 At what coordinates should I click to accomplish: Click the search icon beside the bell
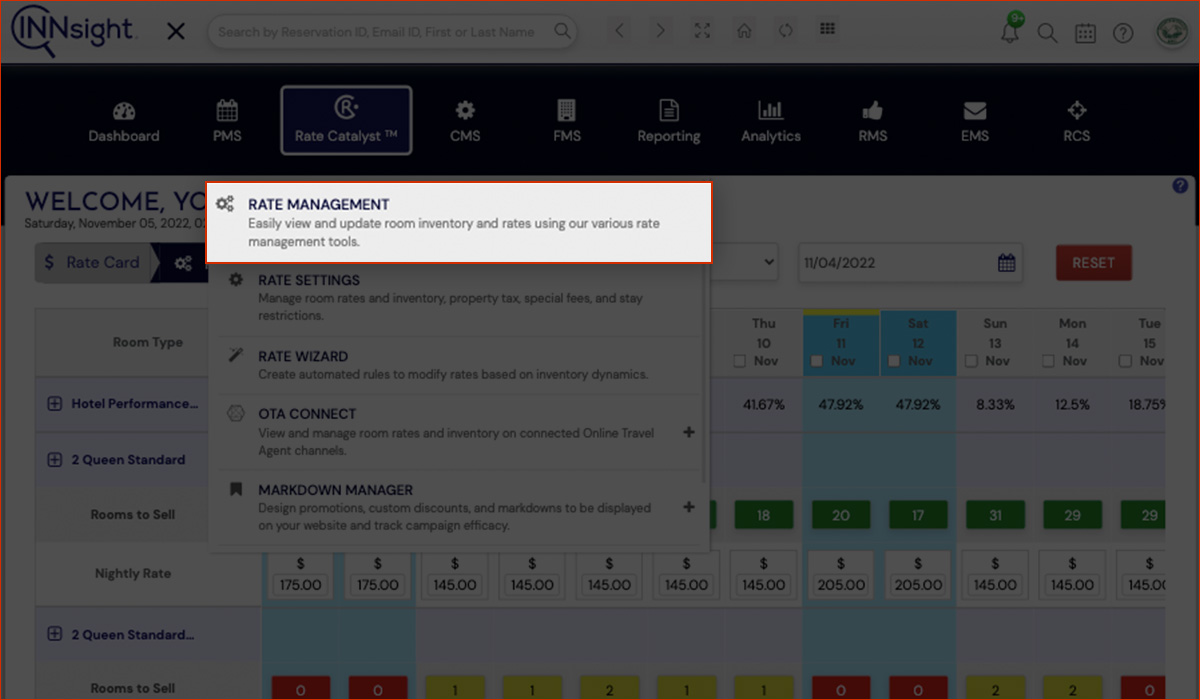(1047, 33)
